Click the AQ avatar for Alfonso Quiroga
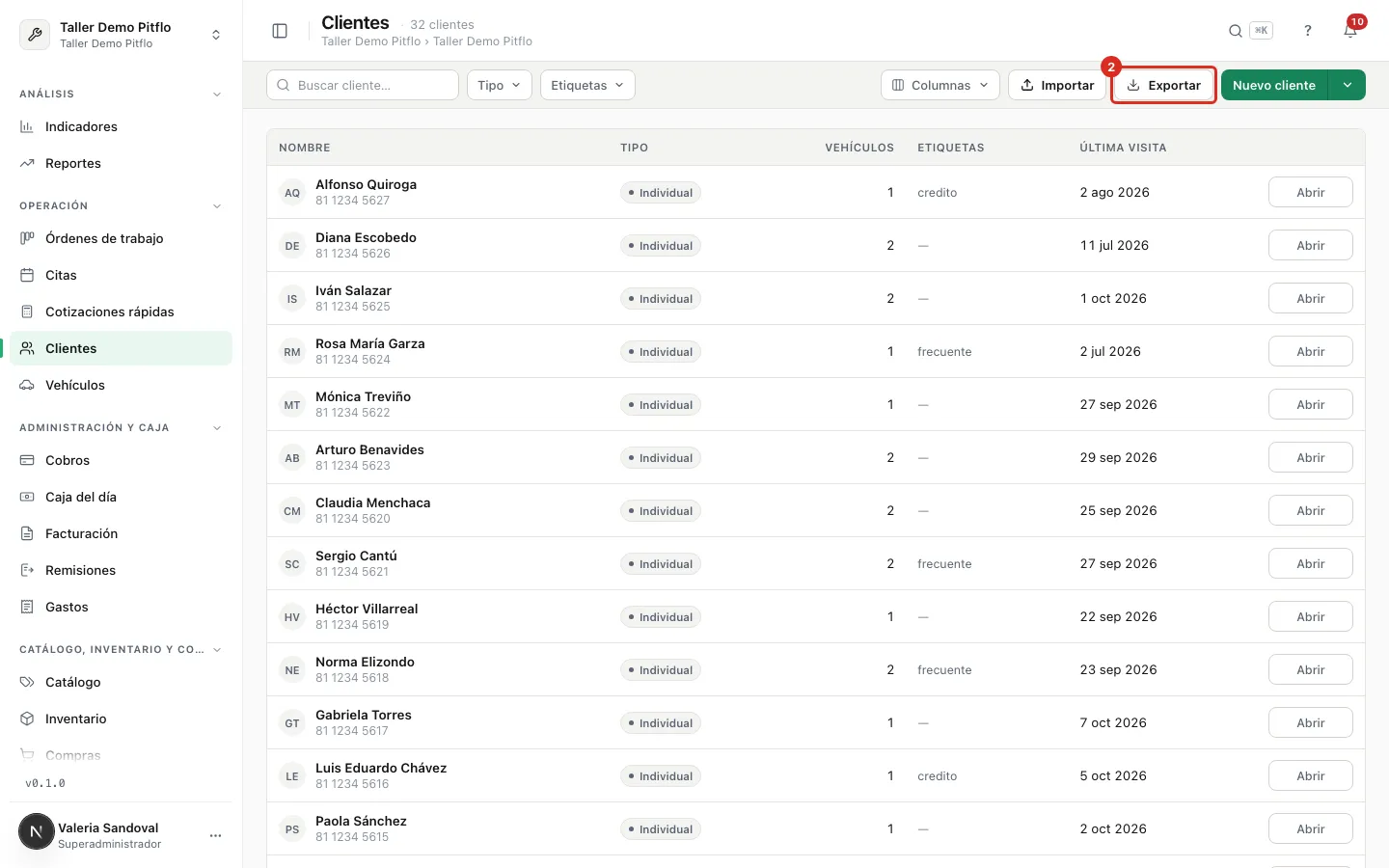The width and height of the screenshot is (1389, 868). 292,193
